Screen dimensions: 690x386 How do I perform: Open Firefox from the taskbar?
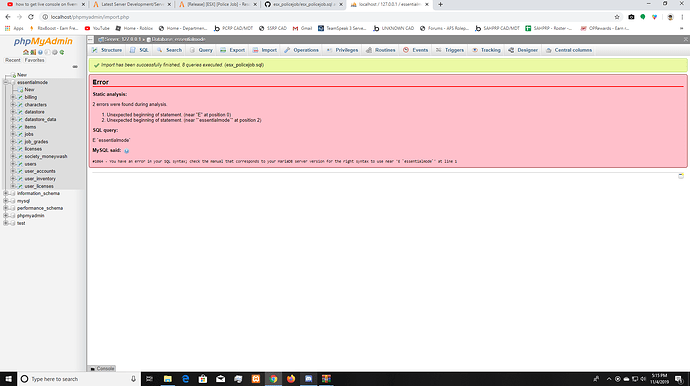[x=291, y=379]
